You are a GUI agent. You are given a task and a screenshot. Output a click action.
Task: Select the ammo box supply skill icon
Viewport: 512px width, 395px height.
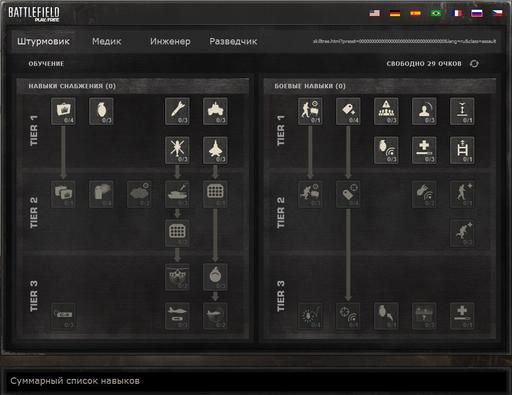63,111
